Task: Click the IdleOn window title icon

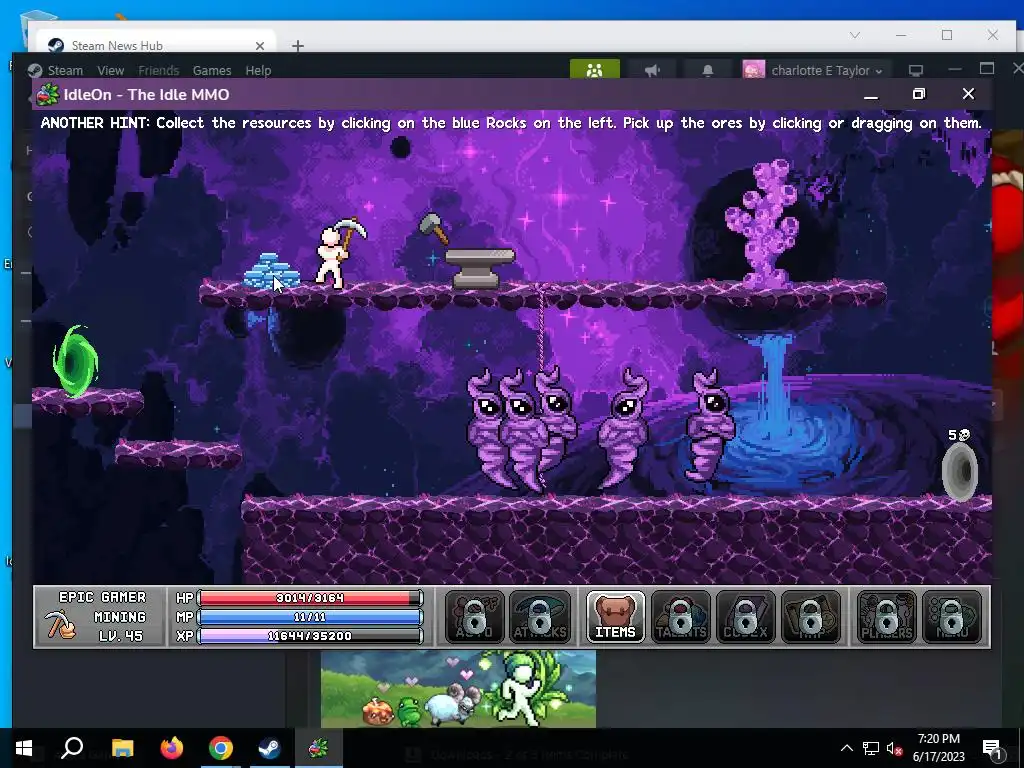Action: [x=48, y=95]
